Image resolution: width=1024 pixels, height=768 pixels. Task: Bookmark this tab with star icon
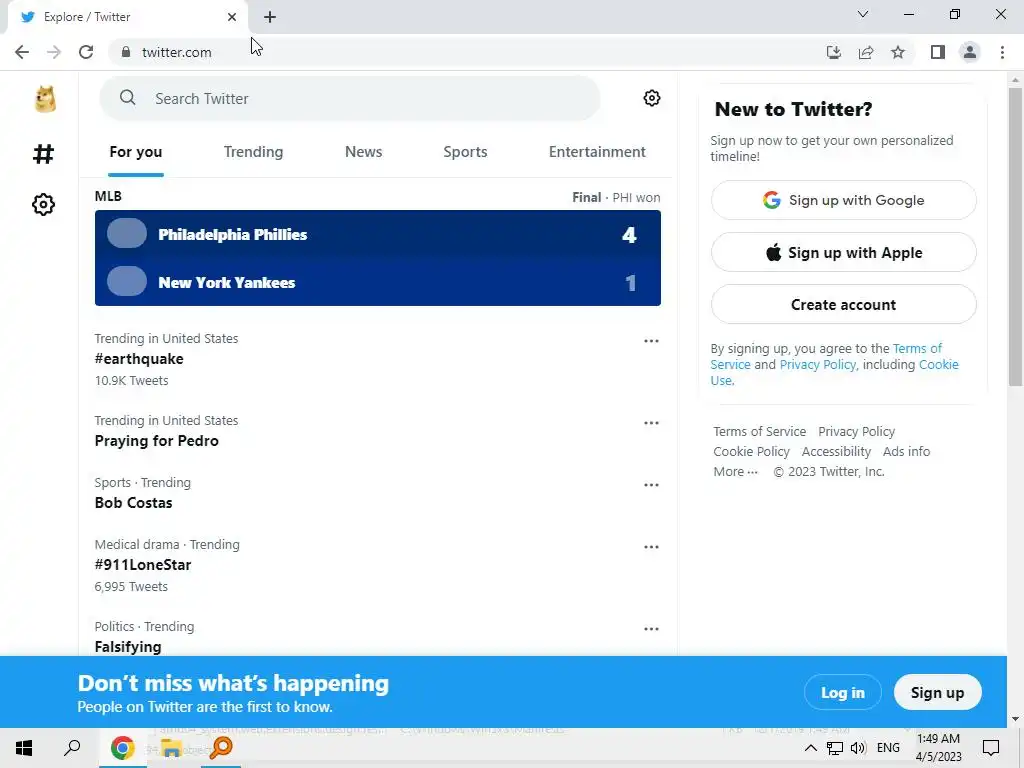tap(898, 52)
